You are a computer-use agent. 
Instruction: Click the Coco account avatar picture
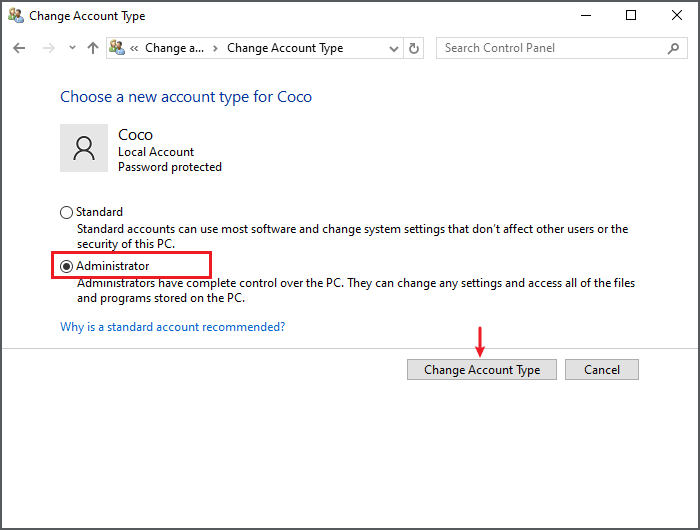(x=84, y=148)
